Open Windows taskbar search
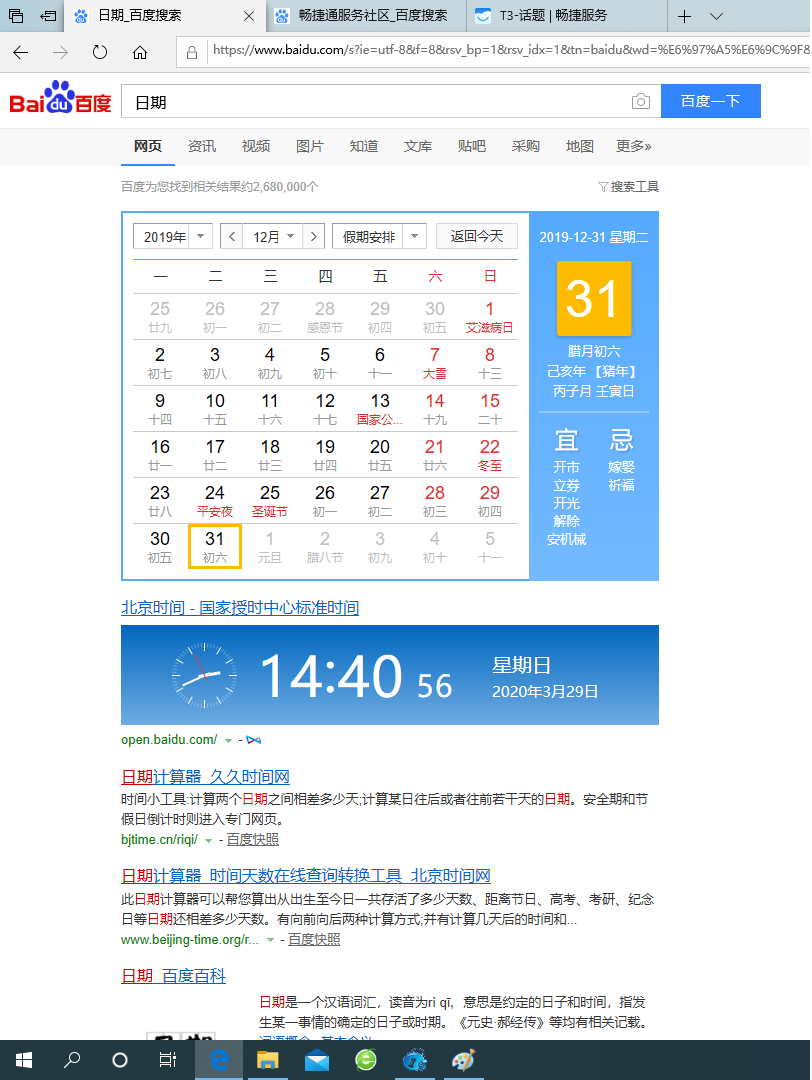This screenshot has width=812, height=1080. (x=72, y=1060)
